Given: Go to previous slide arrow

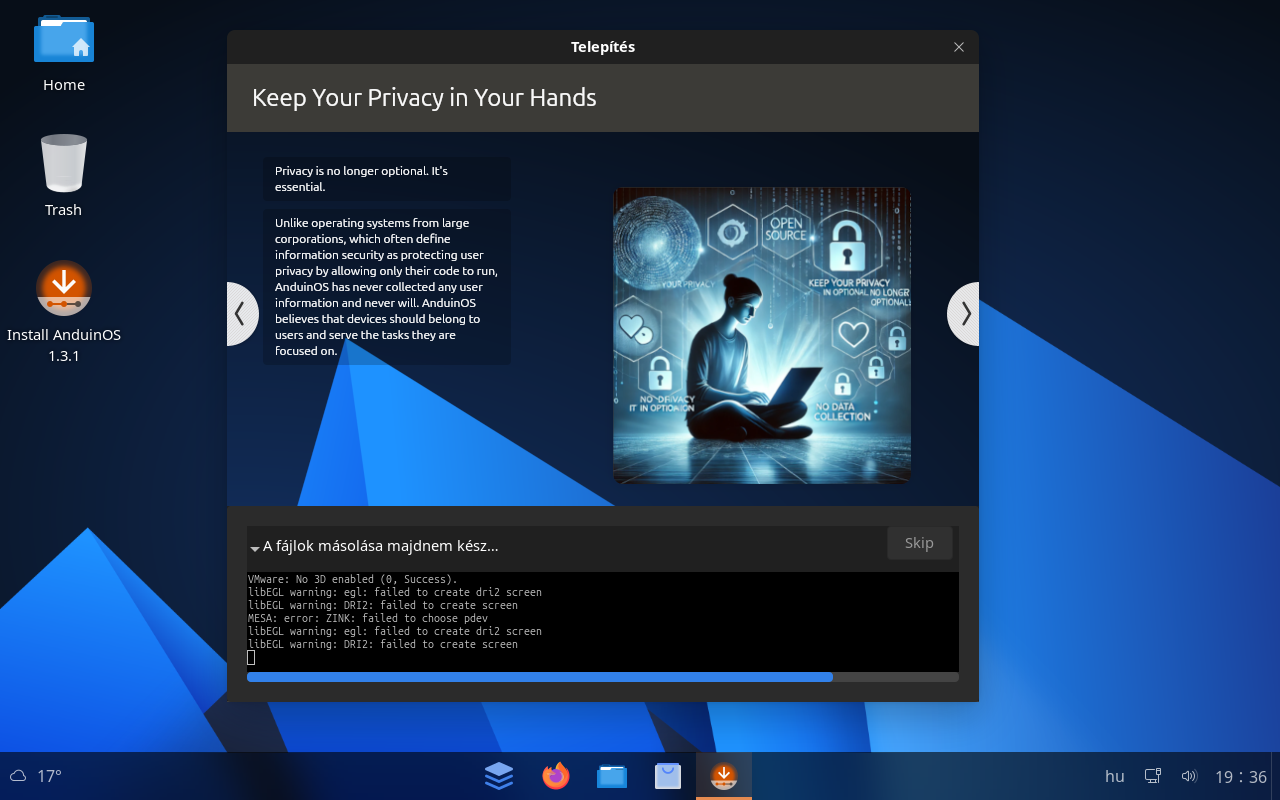Looking at the screenshot, I should click(x=240, y=314).
